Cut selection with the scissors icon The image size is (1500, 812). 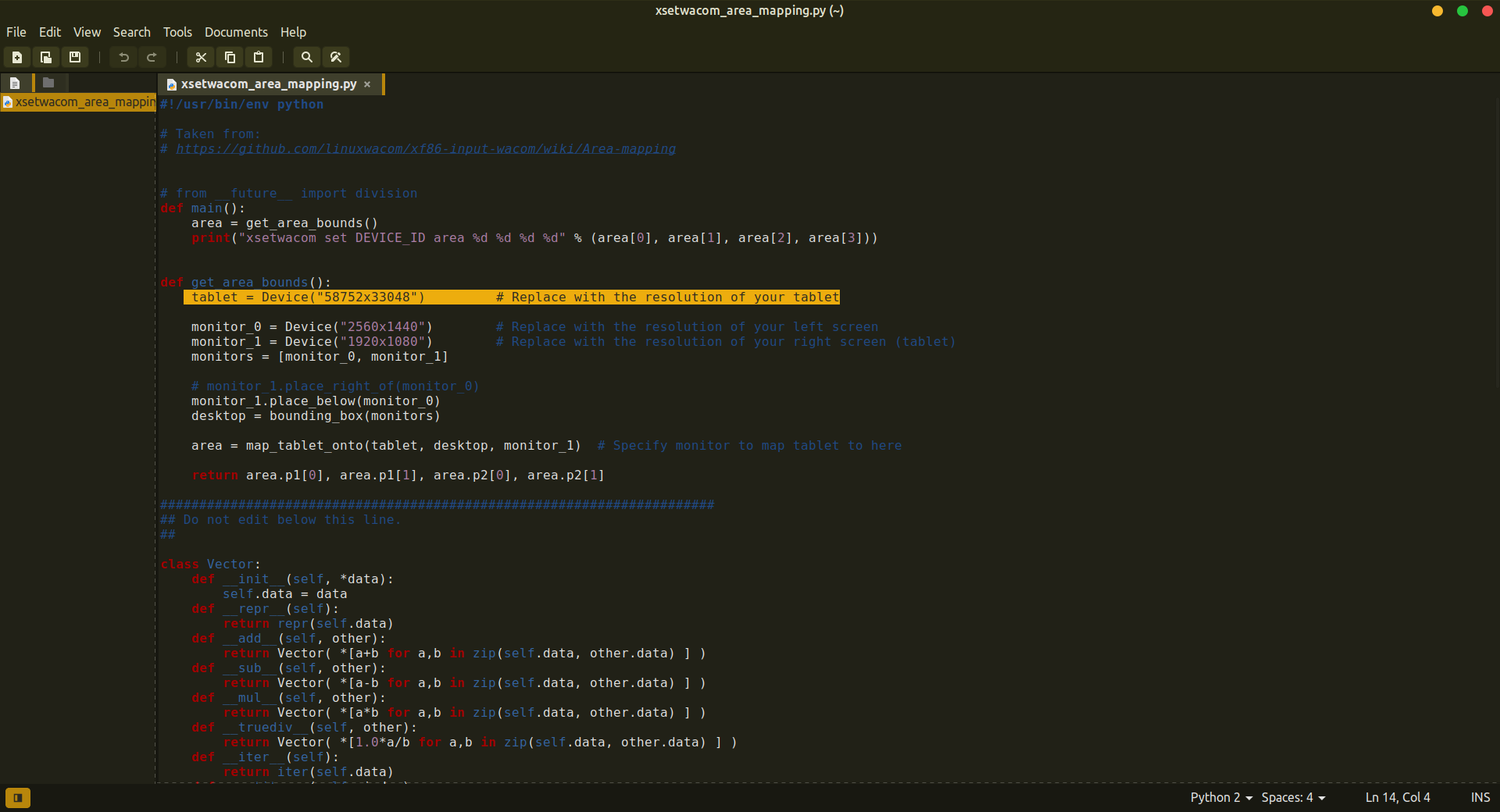point(201,57)
